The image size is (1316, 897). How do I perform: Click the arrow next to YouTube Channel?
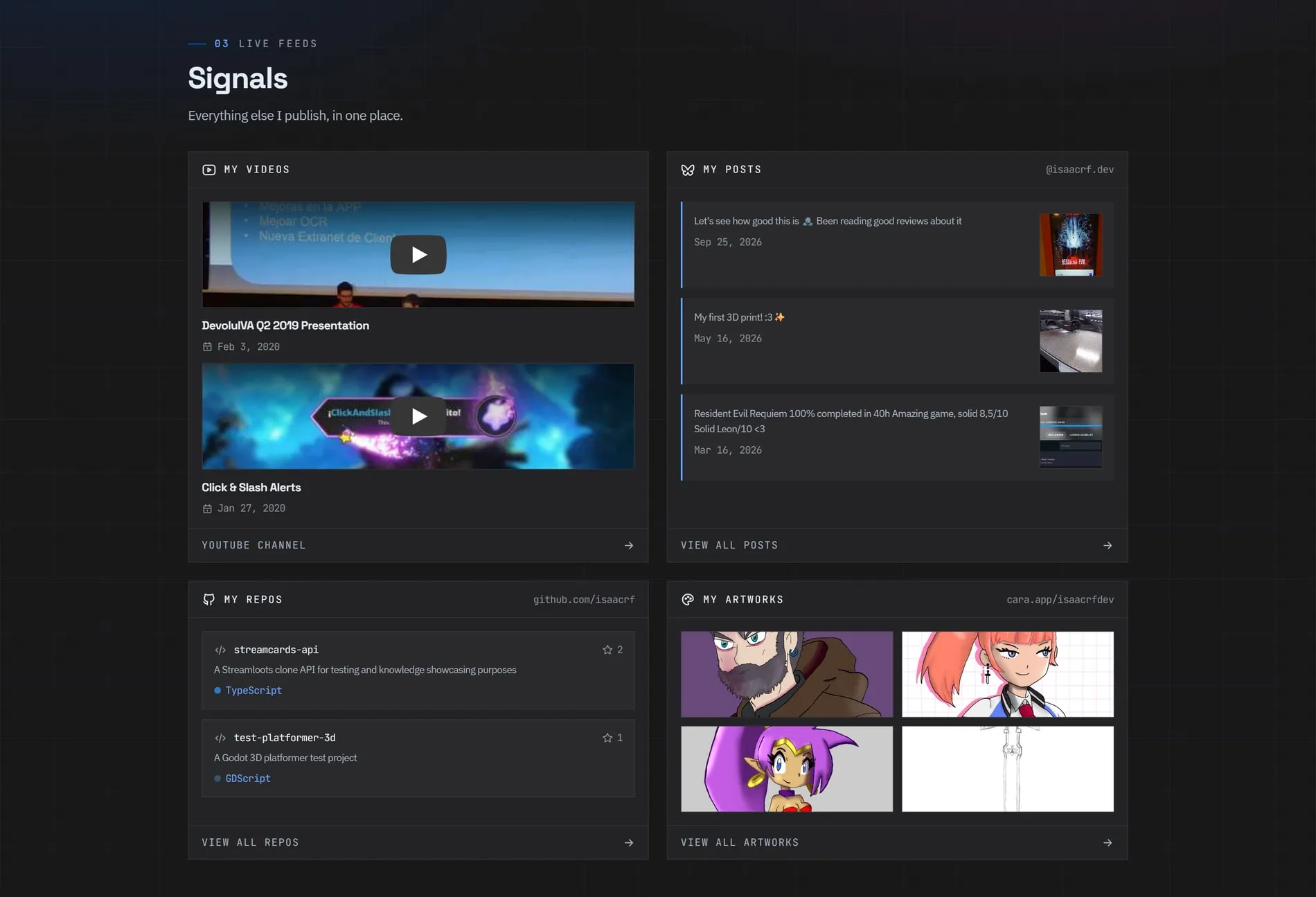(629, 546)
